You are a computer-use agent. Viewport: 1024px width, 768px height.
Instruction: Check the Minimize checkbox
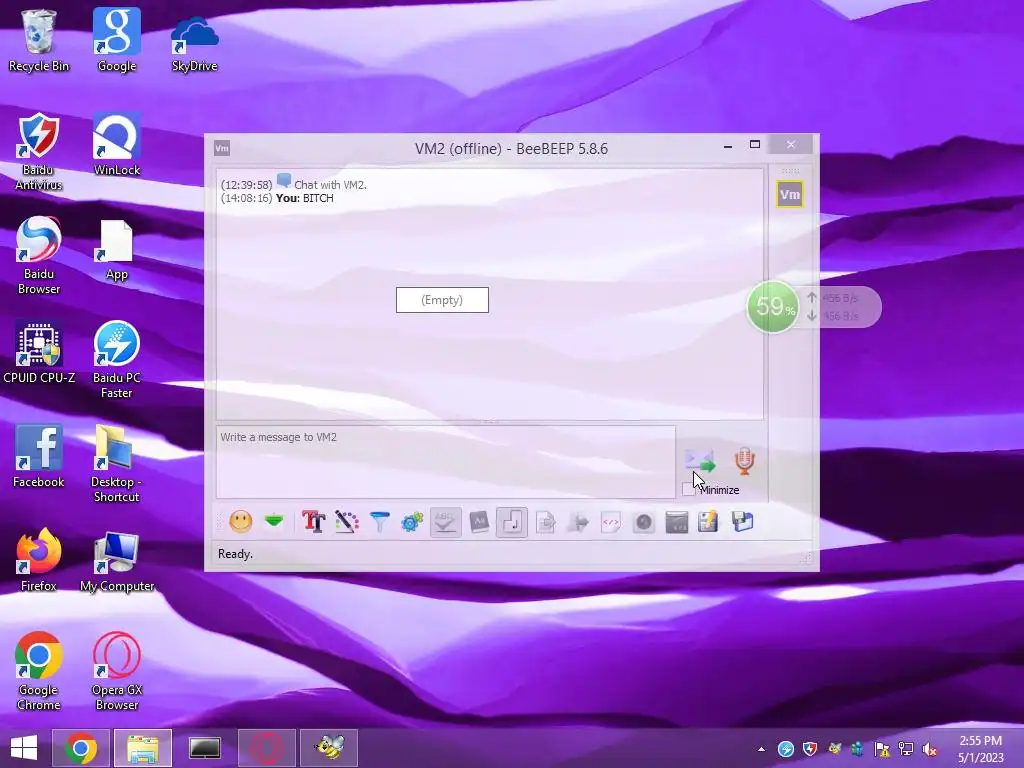tap(688, 489)
